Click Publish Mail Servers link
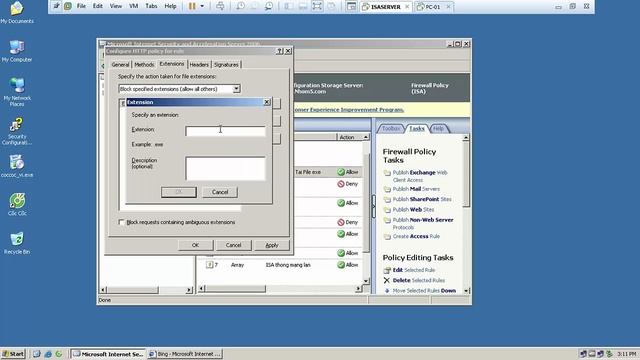 click(x=416, y=189)
